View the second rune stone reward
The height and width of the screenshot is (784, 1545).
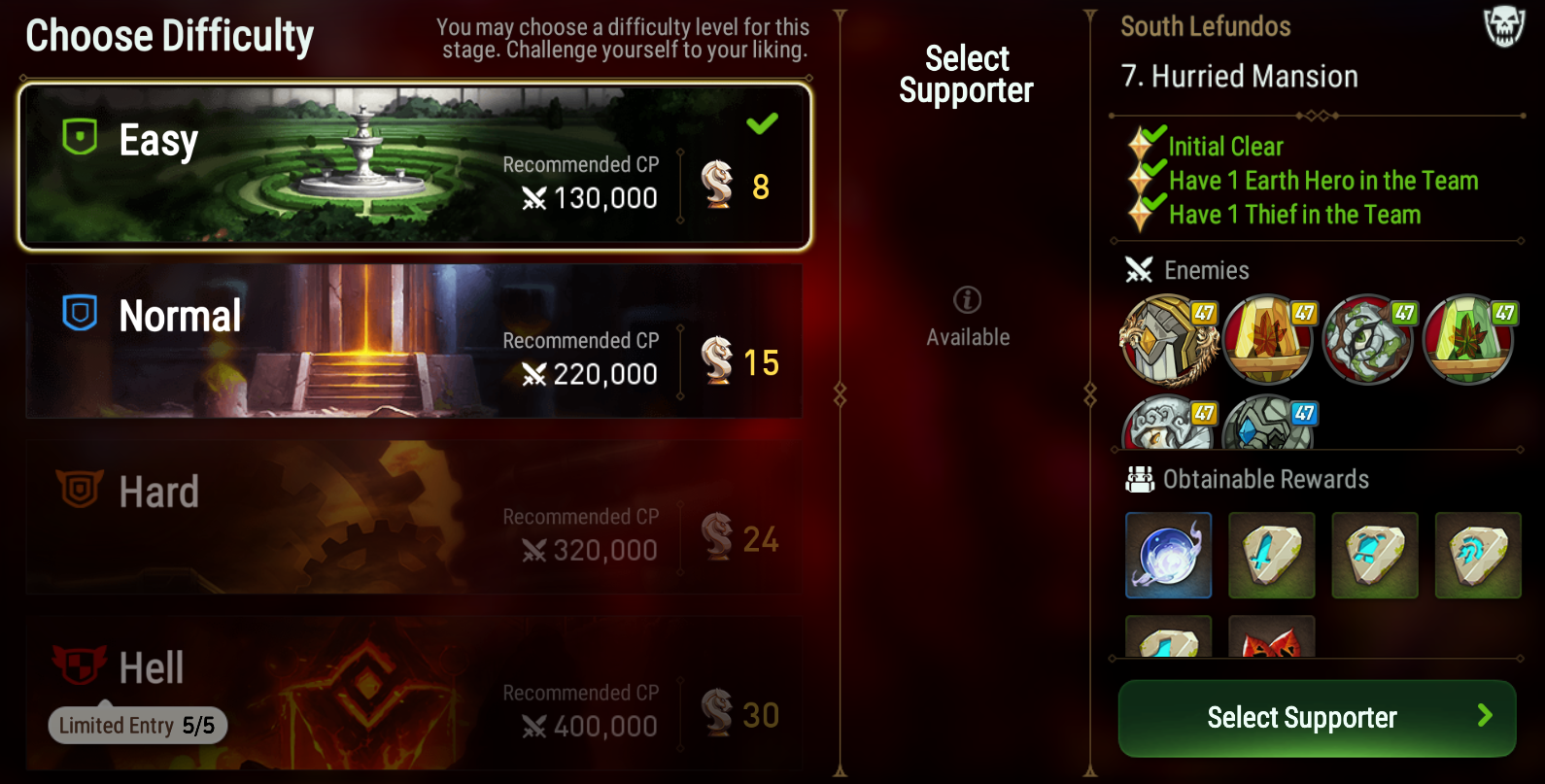click(x=1375, y=556)
